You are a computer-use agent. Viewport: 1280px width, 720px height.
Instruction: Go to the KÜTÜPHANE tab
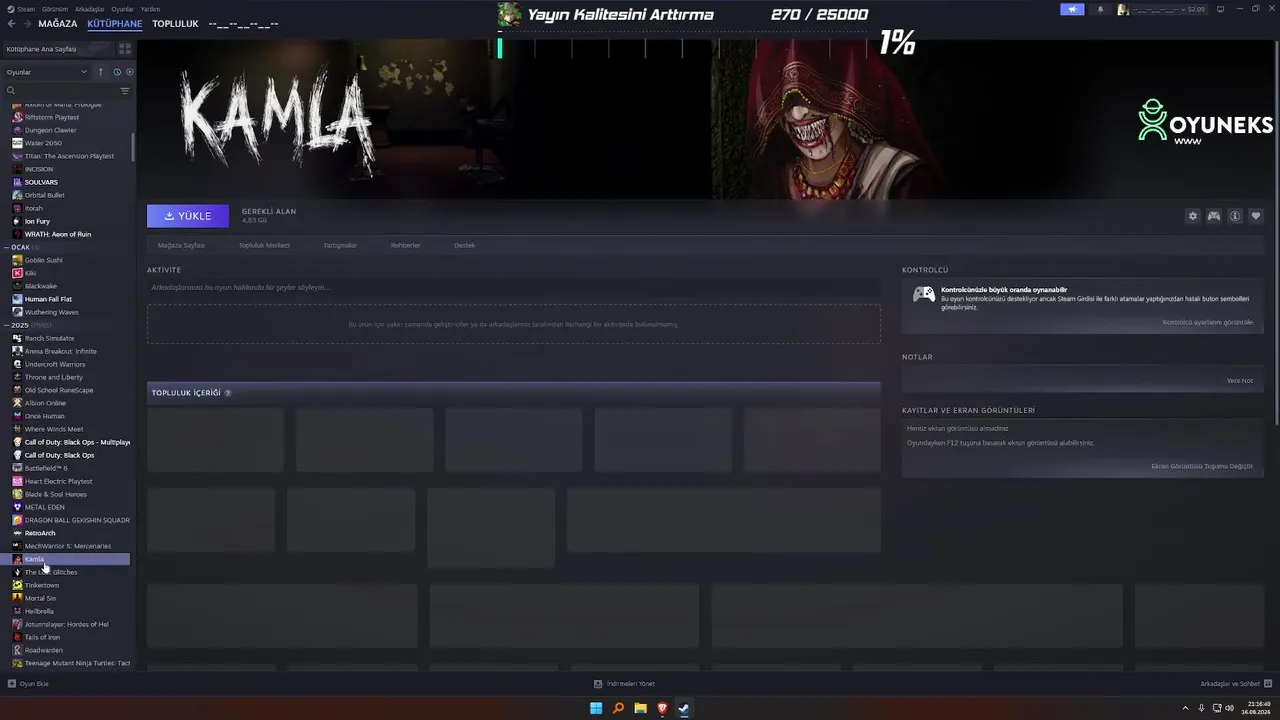click(114, 23)
